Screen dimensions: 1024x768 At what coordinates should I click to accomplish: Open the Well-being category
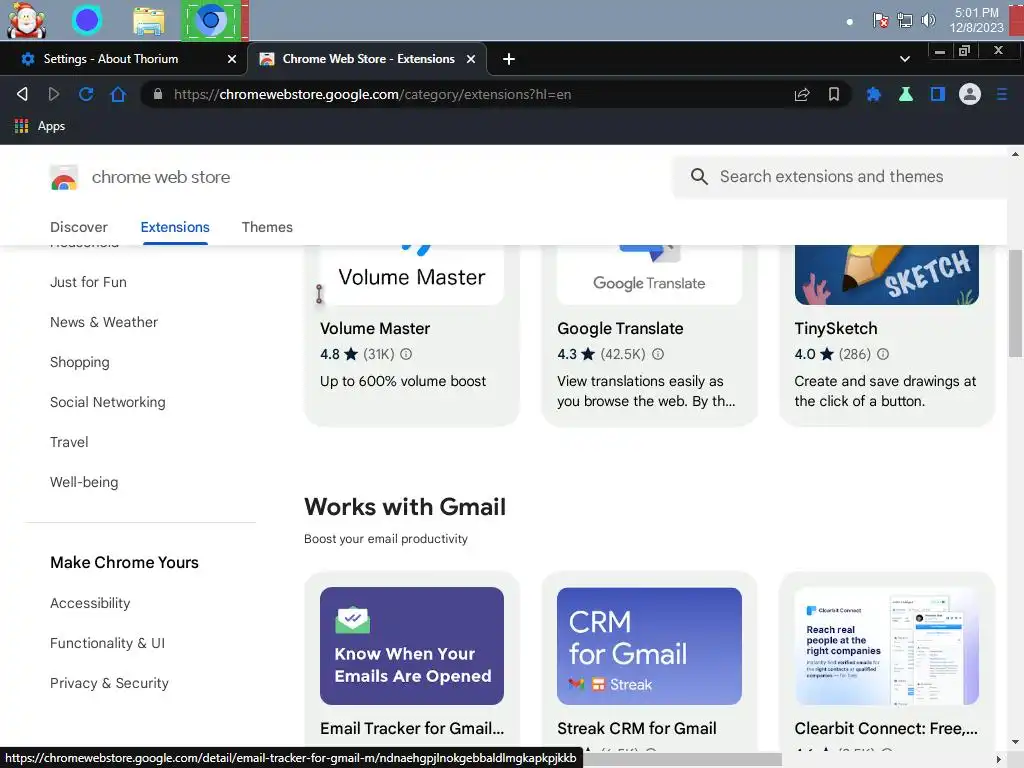click(x=84, y=482)
